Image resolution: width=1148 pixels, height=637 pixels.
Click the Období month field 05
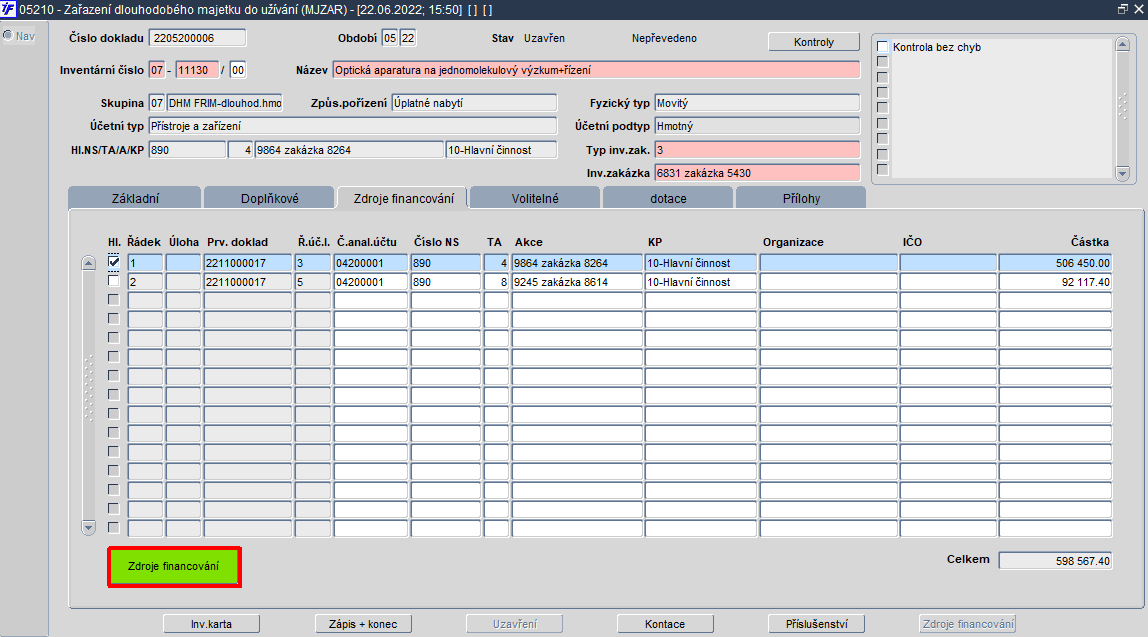coord(390,38)
